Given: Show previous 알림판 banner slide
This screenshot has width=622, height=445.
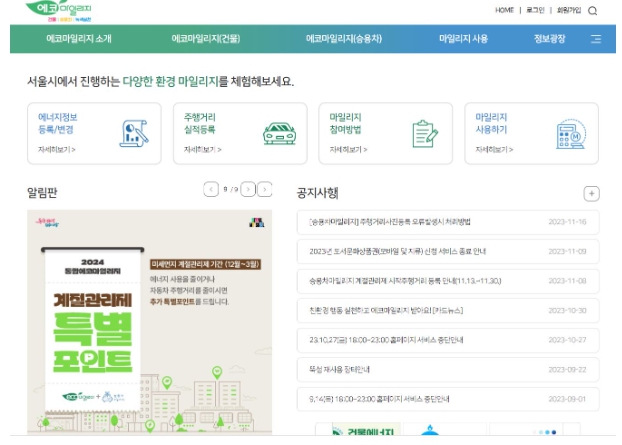Looking at the screenshot, I should click(x=211, y=188).
